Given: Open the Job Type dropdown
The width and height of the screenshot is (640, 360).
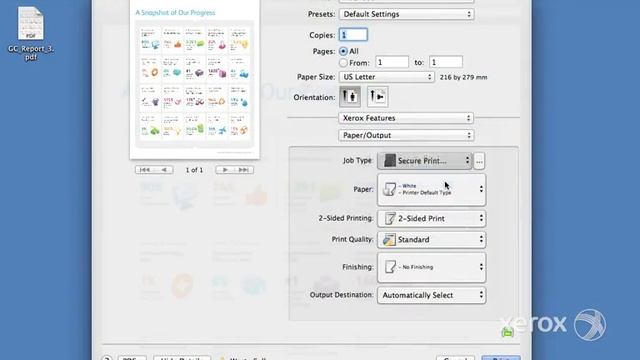Looking at the screenshot, I should 425,161.
